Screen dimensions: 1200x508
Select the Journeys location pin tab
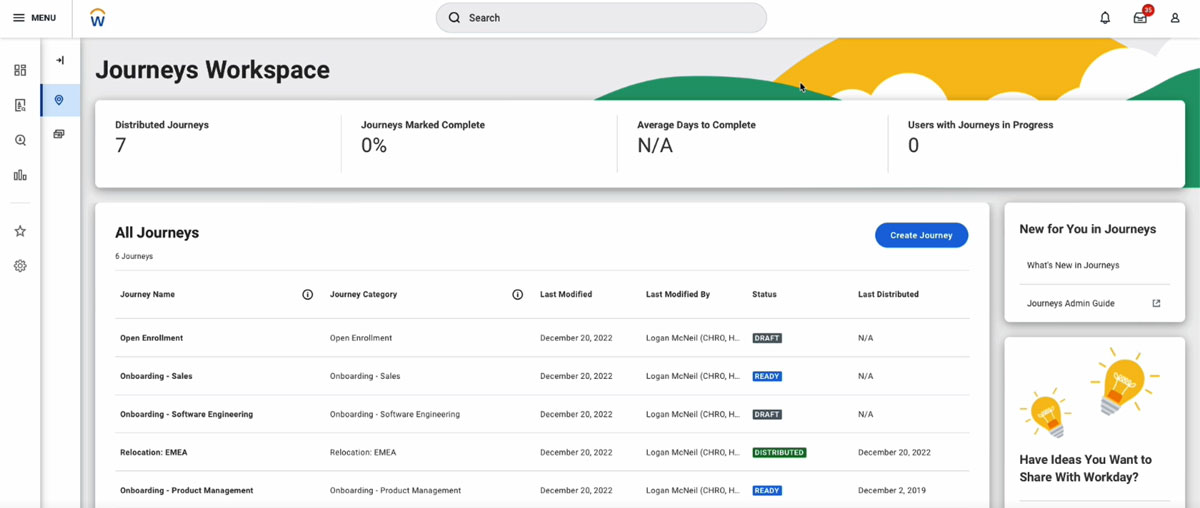pyautogui.click(x=60, y=100)
